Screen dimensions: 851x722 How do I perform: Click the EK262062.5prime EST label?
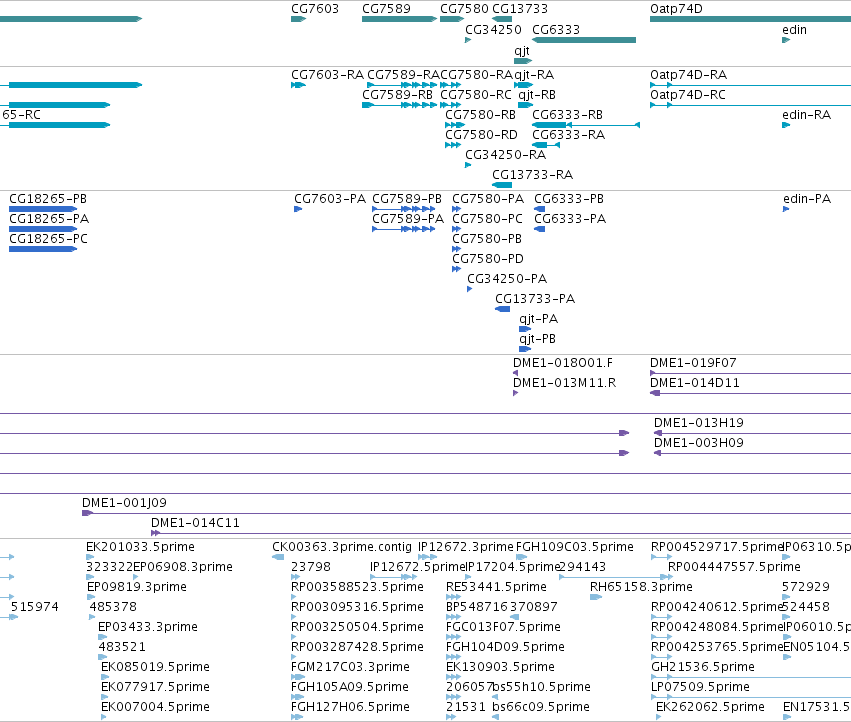[x=710, y=707]
